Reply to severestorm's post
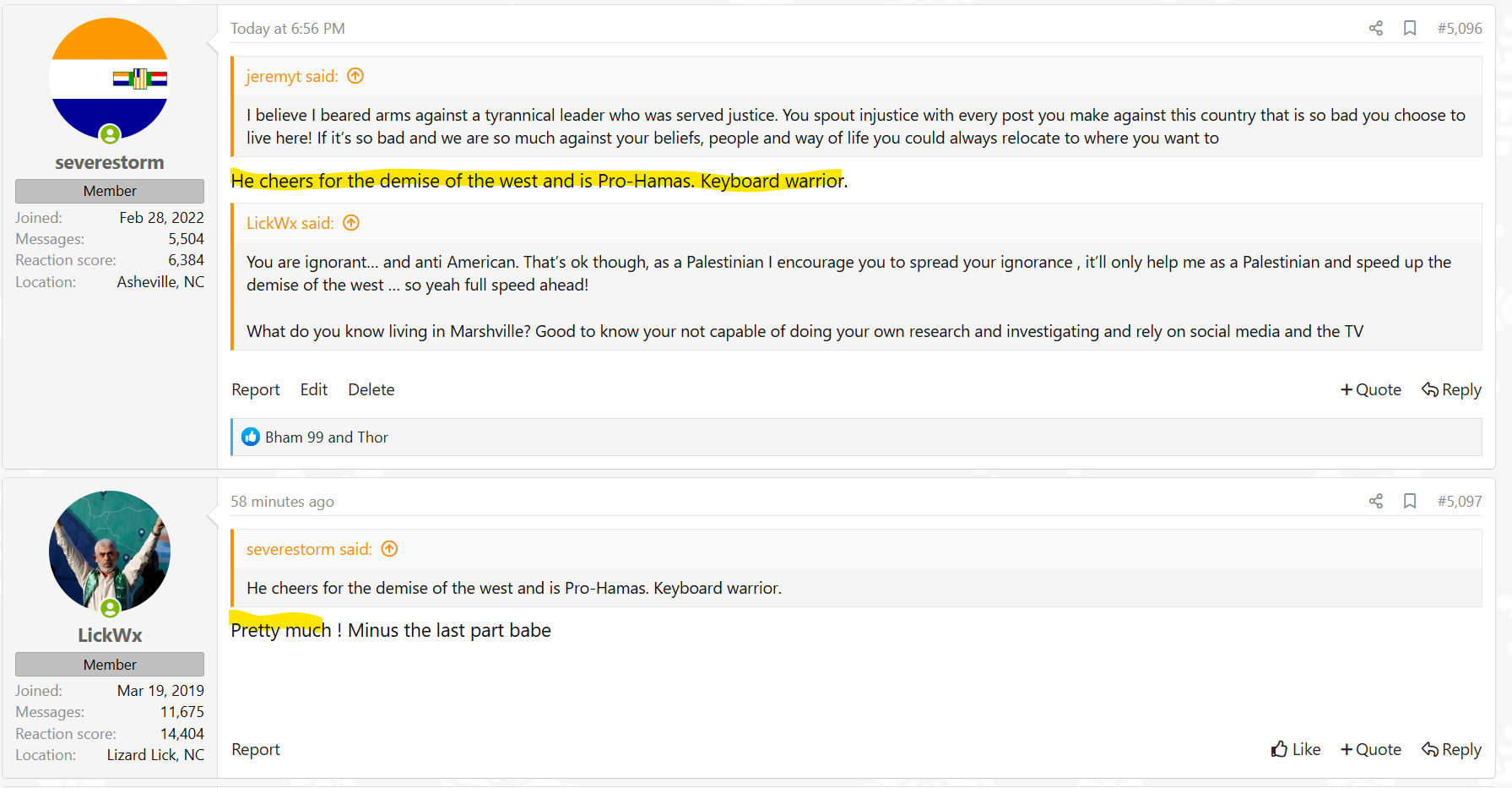 [x=1451, y=389]
